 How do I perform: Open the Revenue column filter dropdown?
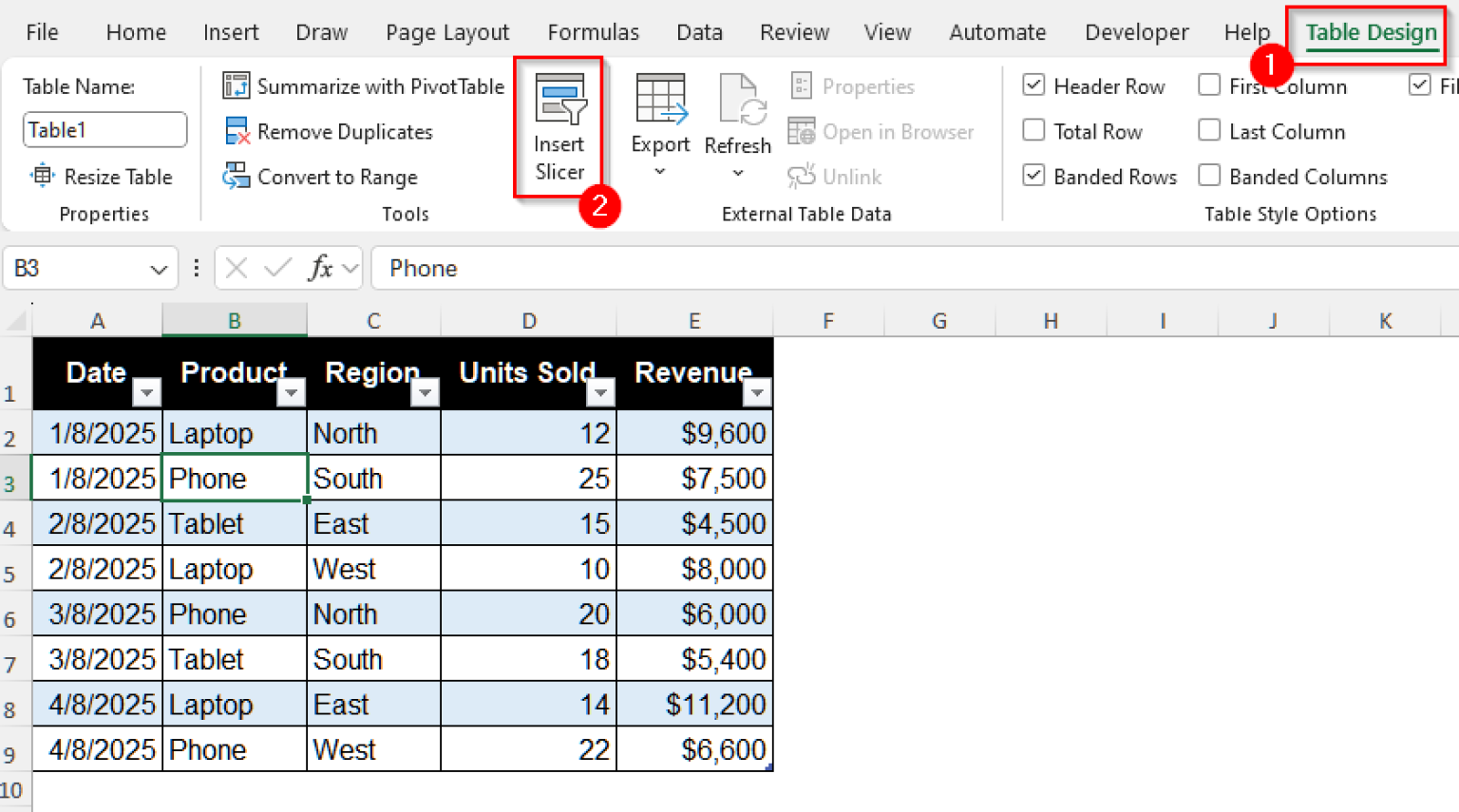[x=757, y=392]
